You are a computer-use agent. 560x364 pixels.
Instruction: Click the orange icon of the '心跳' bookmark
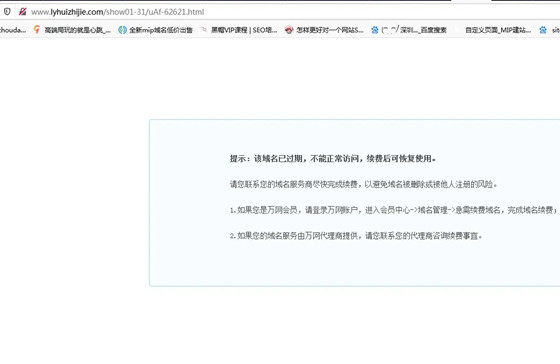(37, 30)
